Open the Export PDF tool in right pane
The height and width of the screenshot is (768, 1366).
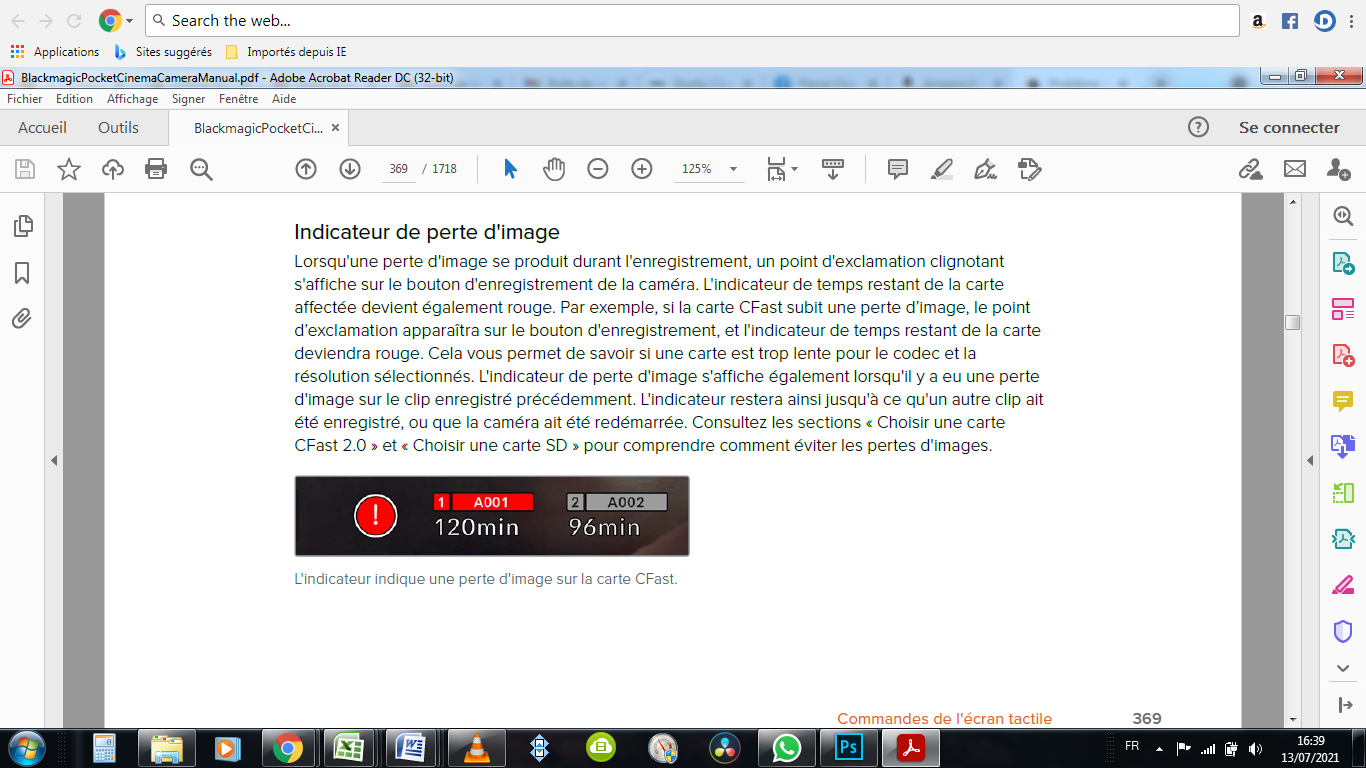click(1343, 263)
